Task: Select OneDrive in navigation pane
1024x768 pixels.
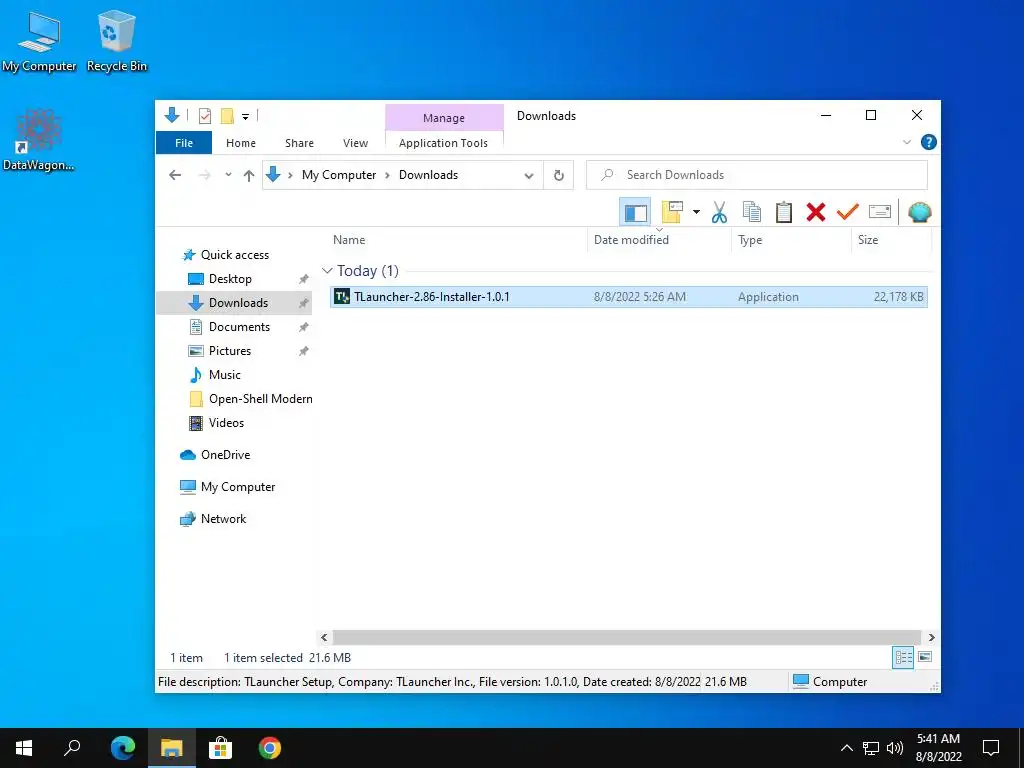Action: coord(225,455)
